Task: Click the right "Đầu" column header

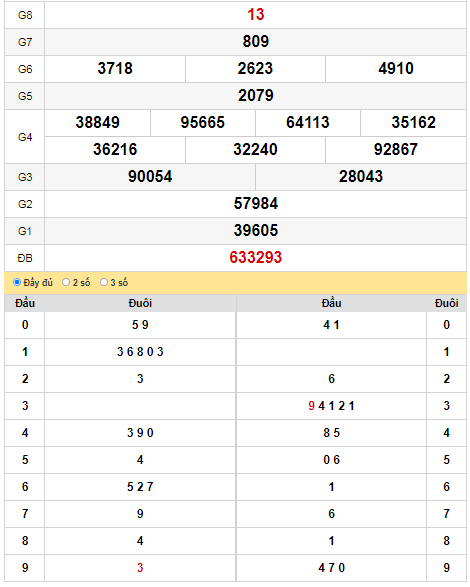Action: (x=331, y=303)
